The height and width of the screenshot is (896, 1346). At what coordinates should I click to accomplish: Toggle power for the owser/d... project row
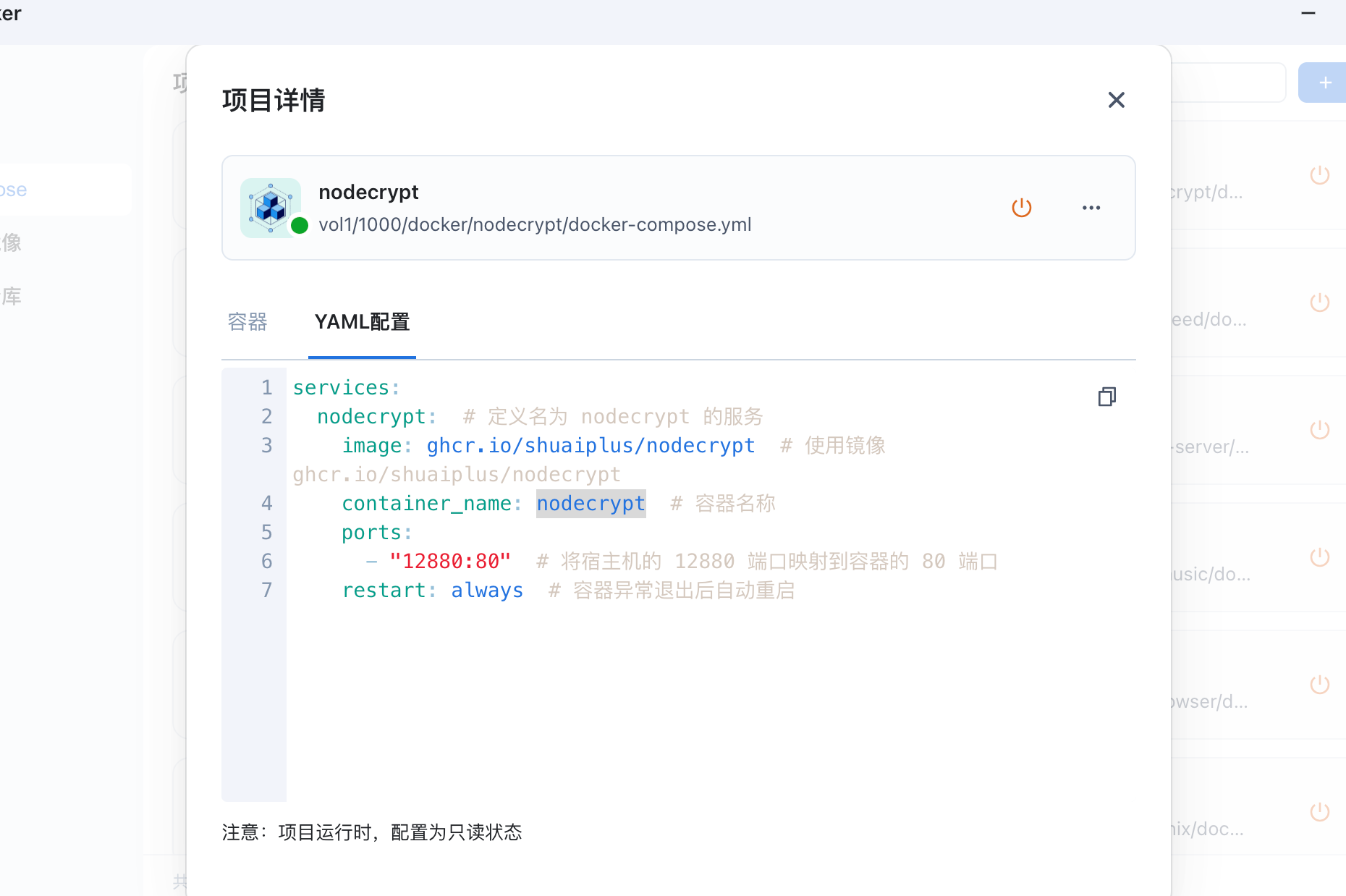tap(1319, 685)
